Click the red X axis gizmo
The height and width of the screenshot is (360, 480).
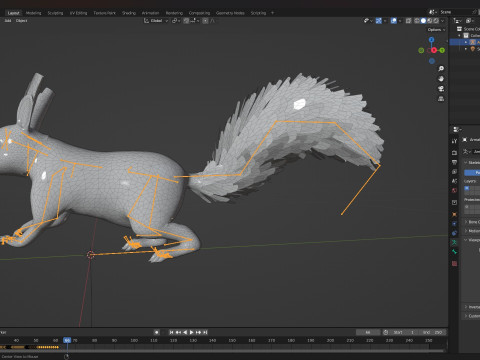(x=434, y=50)
